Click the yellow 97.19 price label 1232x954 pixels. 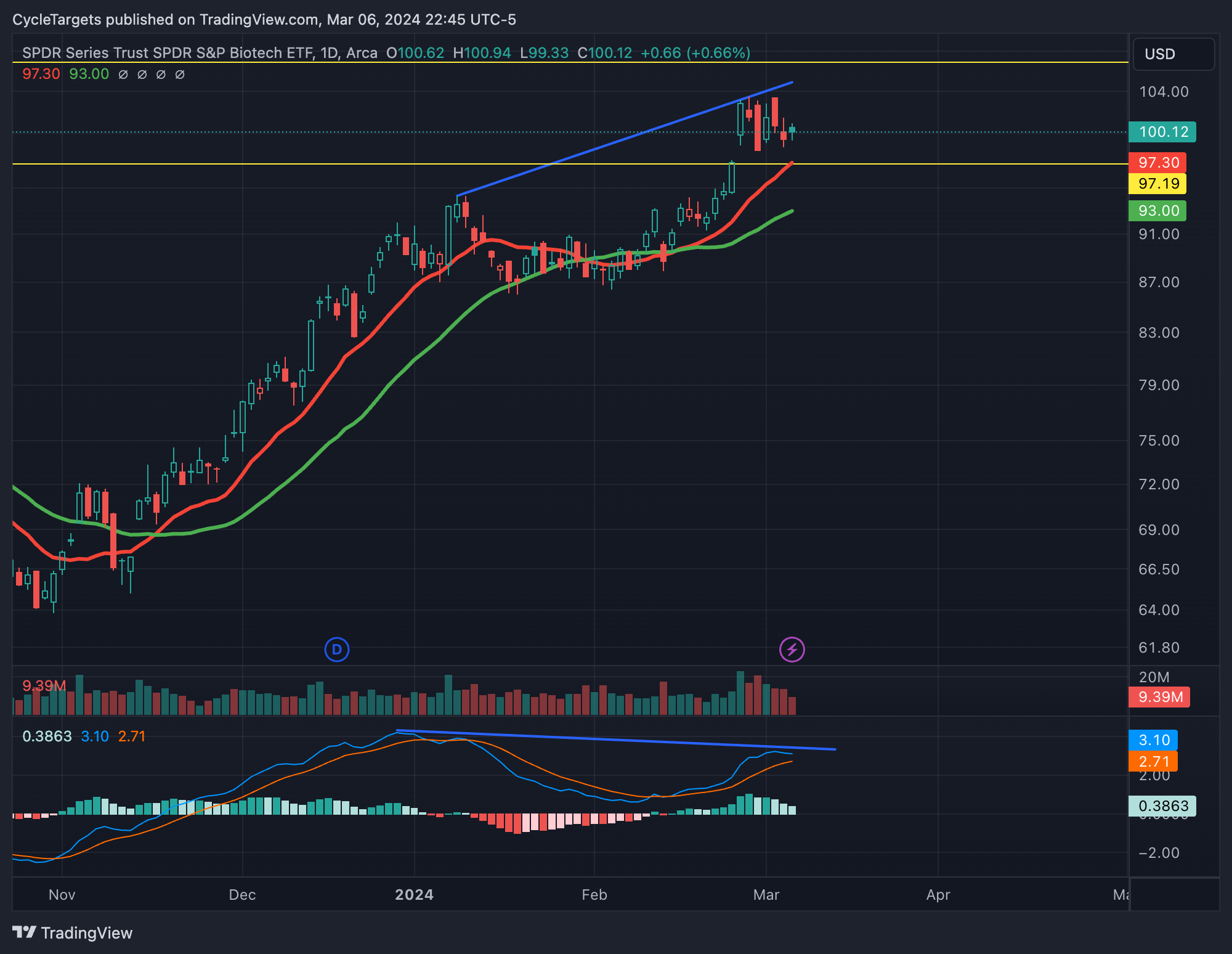click(x=1157, y=184)
